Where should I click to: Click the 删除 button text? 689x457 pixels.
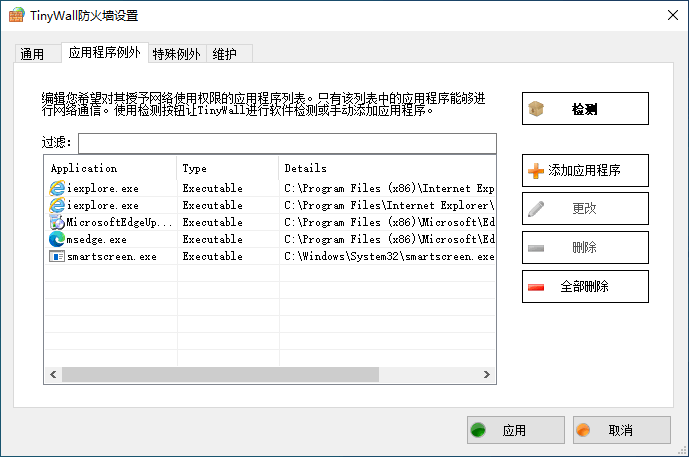[x=584, y=247]
